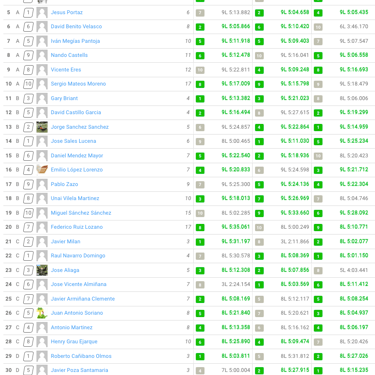Open the Jose Vicente Almiñana link
This screenshot has width=375, height=375.
coord(79,284)
